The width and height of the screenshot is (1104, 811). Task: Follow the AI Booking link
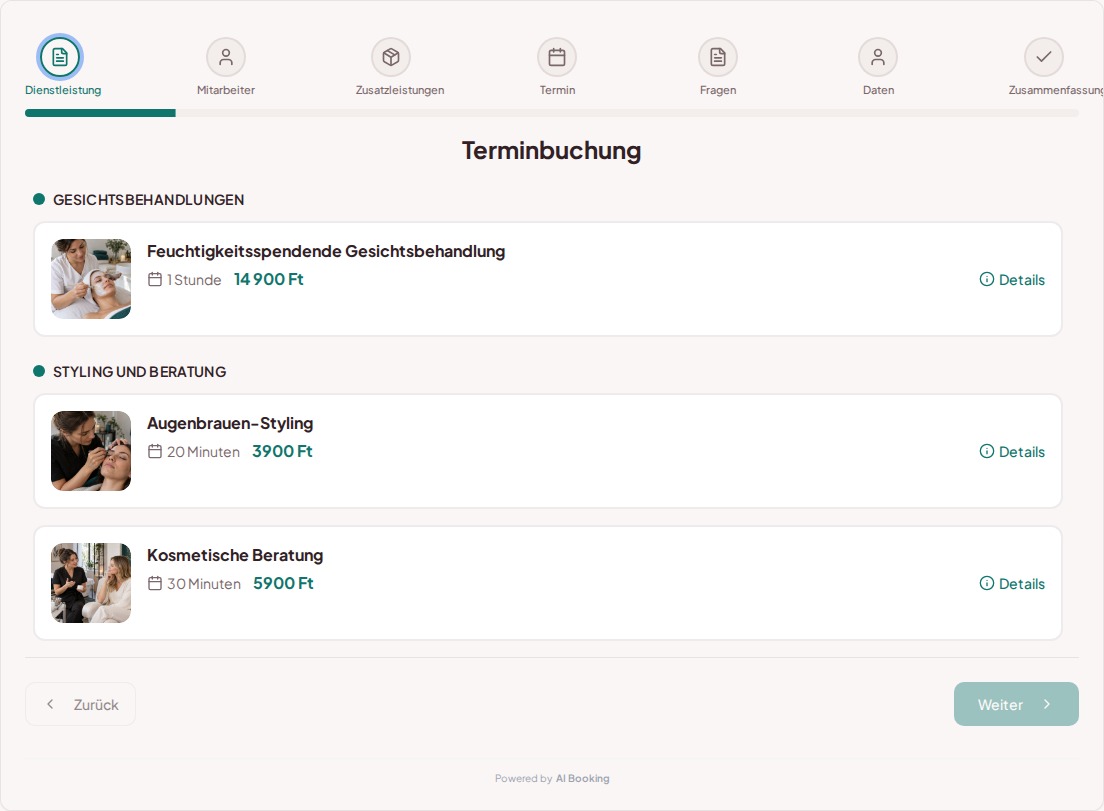pyautogui.click(x=583, y=779)
